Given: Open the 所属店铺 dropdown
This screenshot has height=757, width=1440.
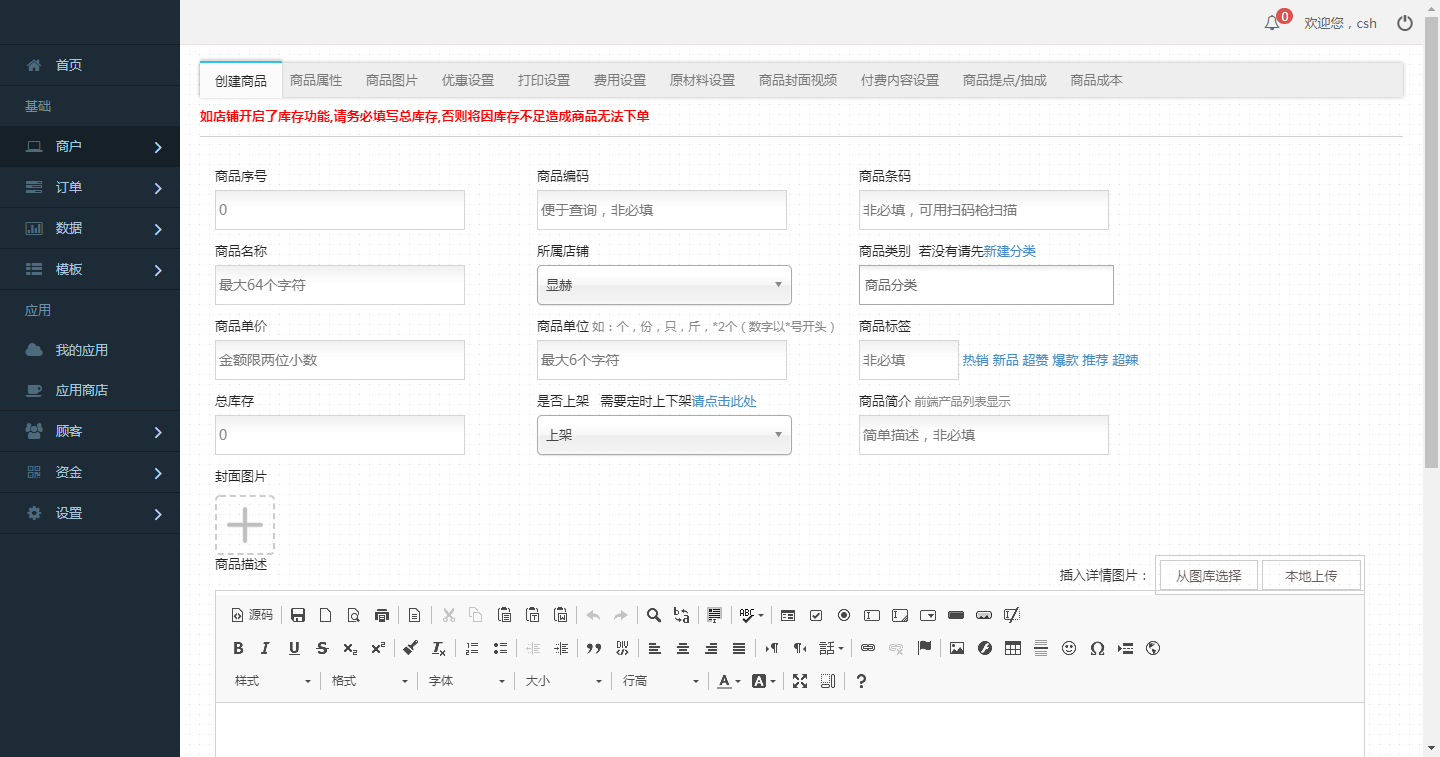Looking at the screenshot, I should (664, 285).
